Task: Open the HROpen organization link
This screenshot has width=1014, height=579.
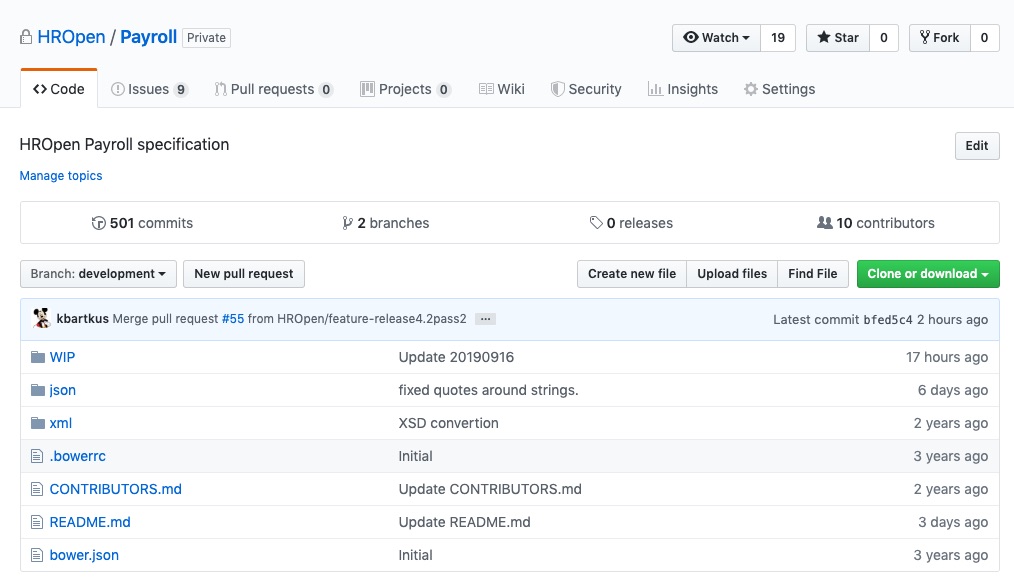Action: (71, 37)
